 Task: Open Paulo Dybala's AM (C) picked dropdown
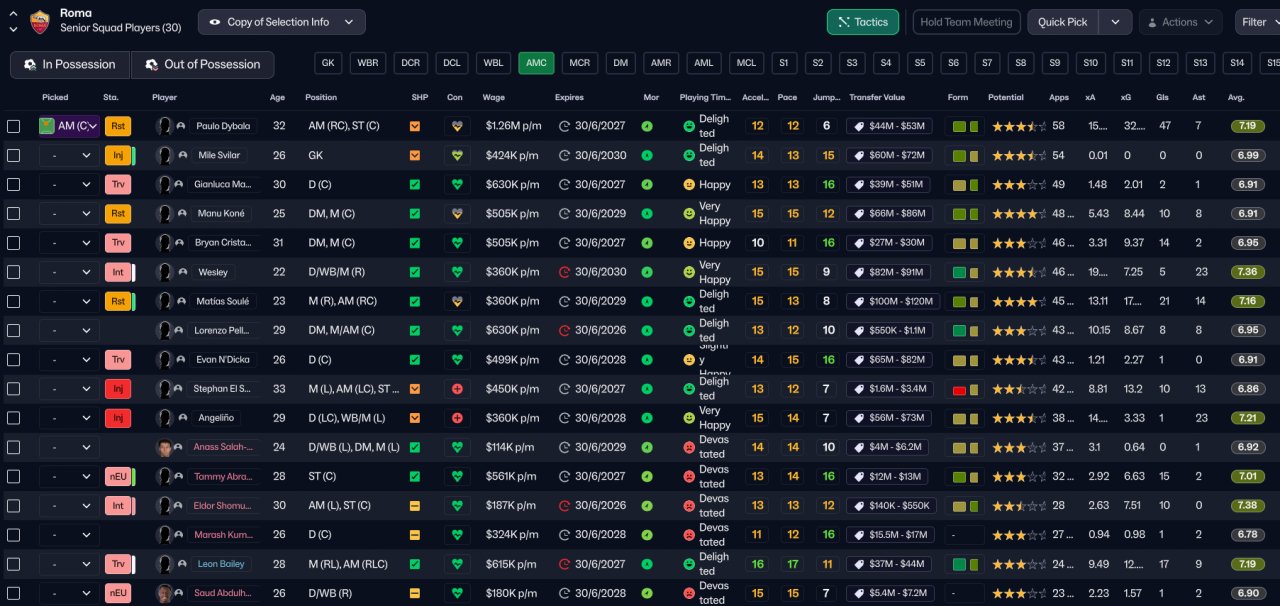click(69, 126)
